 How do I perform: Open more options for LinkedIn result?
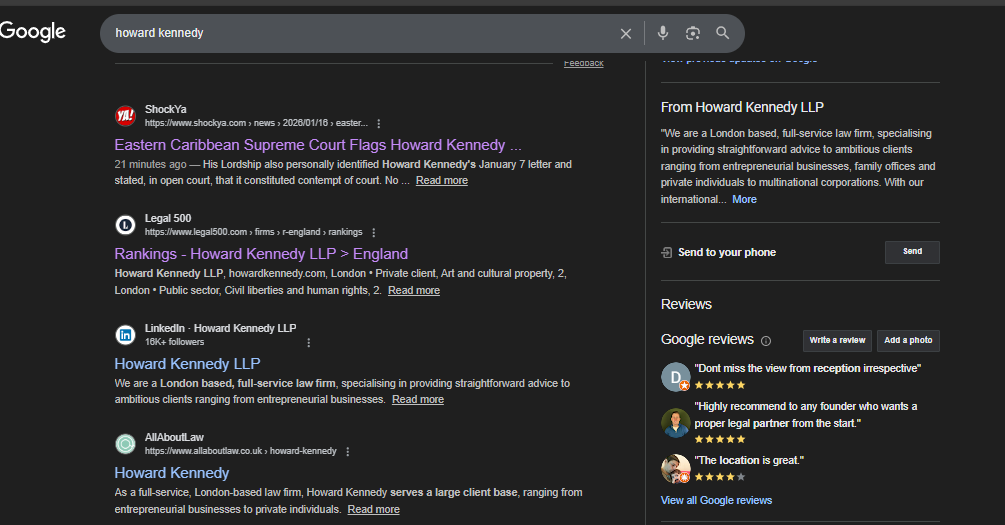pos(308,342)
